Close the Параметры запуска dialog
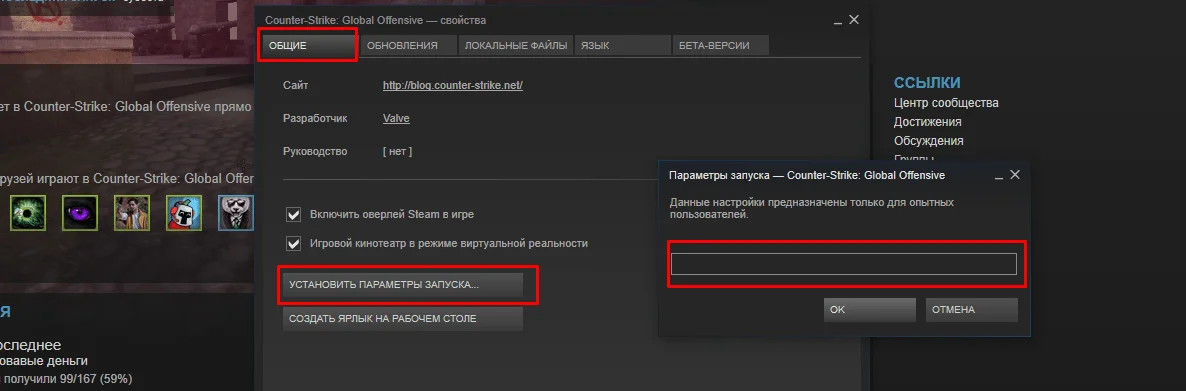The image size is (1186, 391). (x=1015, y=175)
